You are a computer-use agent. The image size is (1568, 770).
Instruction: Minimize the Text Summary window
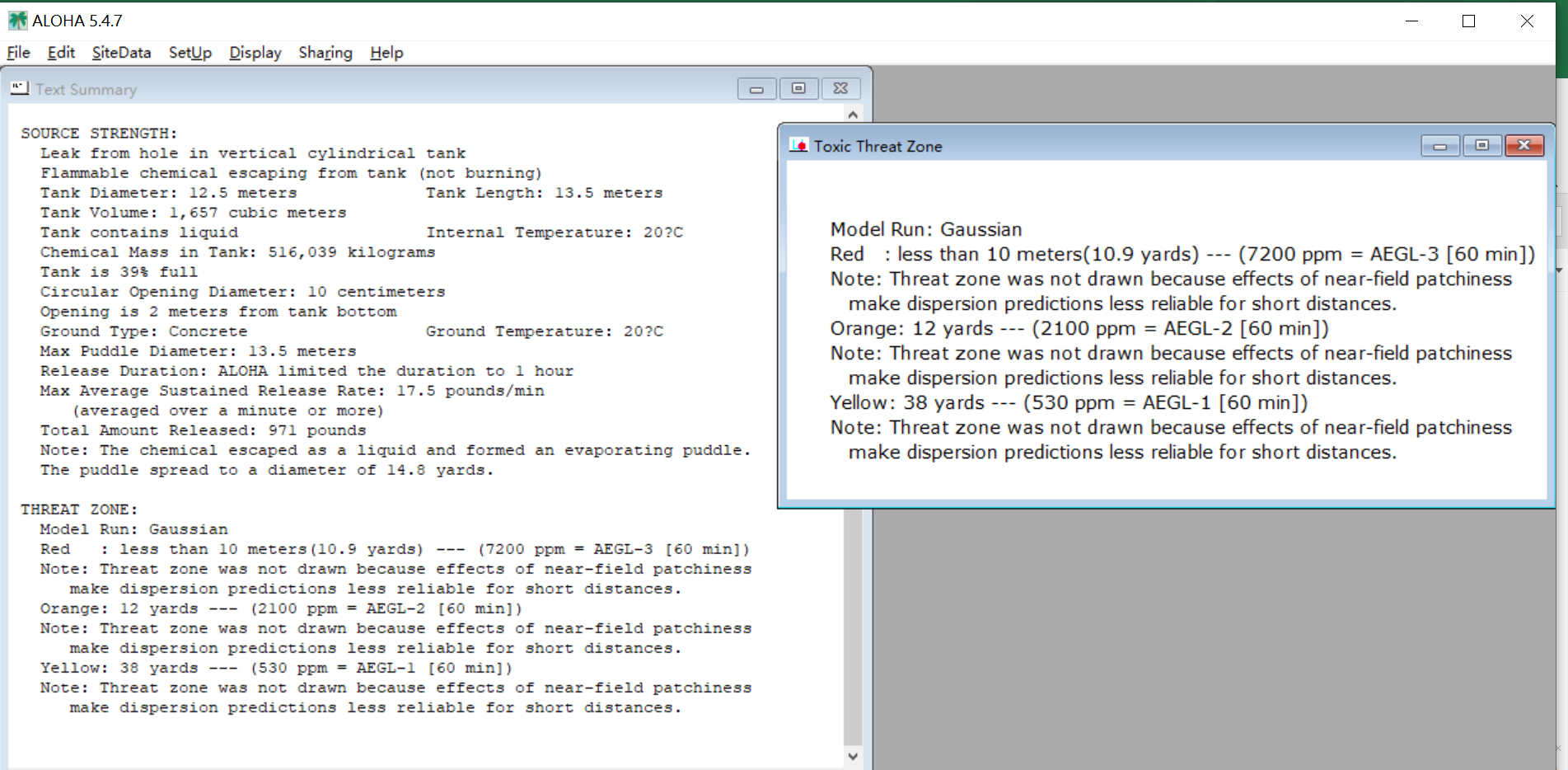pos(756,88)
